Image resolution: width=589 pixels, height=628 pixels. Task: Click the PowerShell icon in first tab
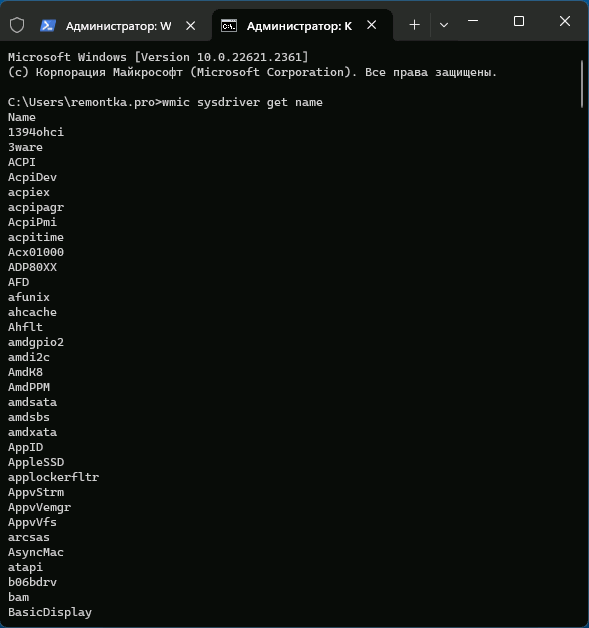48,26
